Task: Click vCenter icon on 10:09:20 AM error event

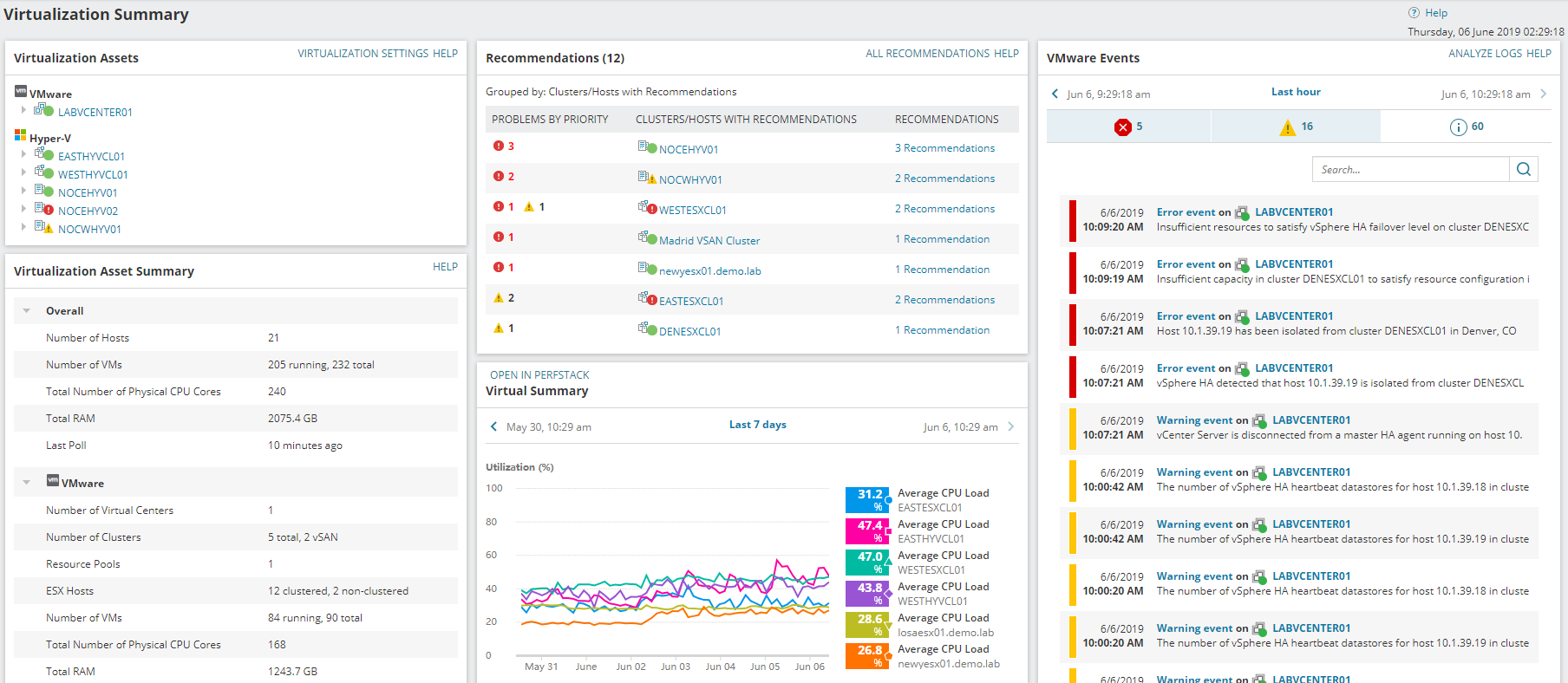Action: [x=1242, y=212]
